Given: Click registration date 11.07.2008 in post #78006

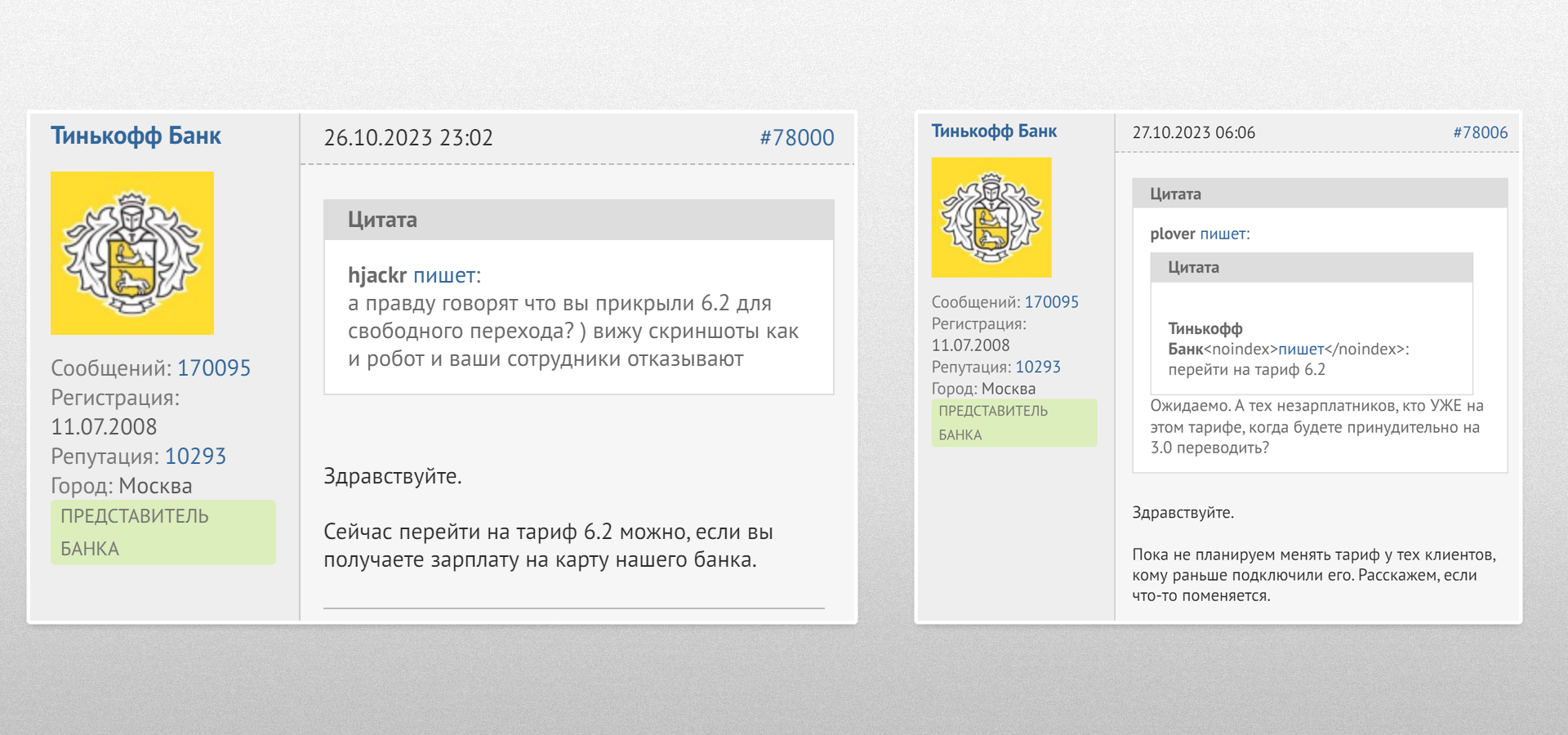Looking at the screenshot, I should 971,345.
